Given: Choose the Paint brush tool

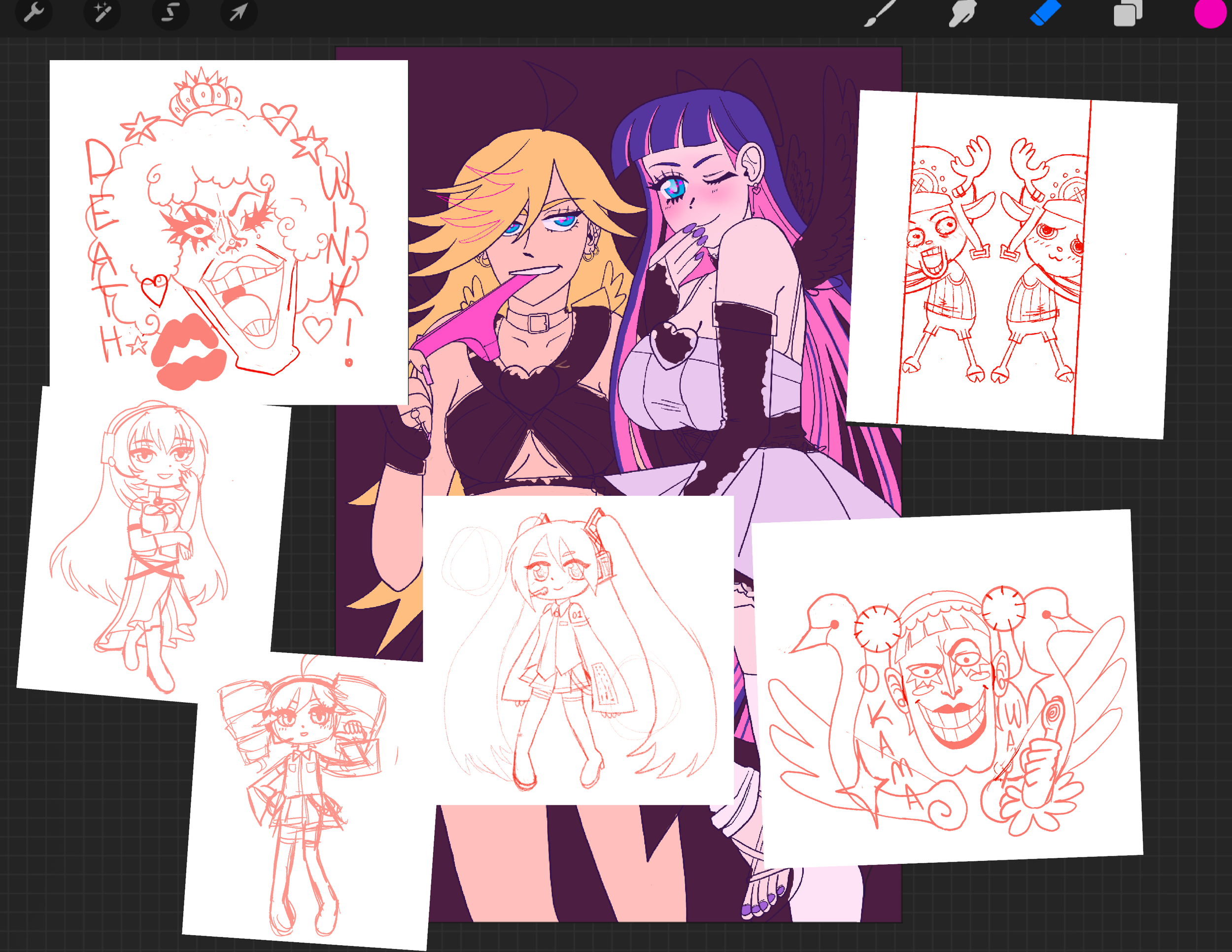Looking at the screenshot, I should (x=880, y=12).
